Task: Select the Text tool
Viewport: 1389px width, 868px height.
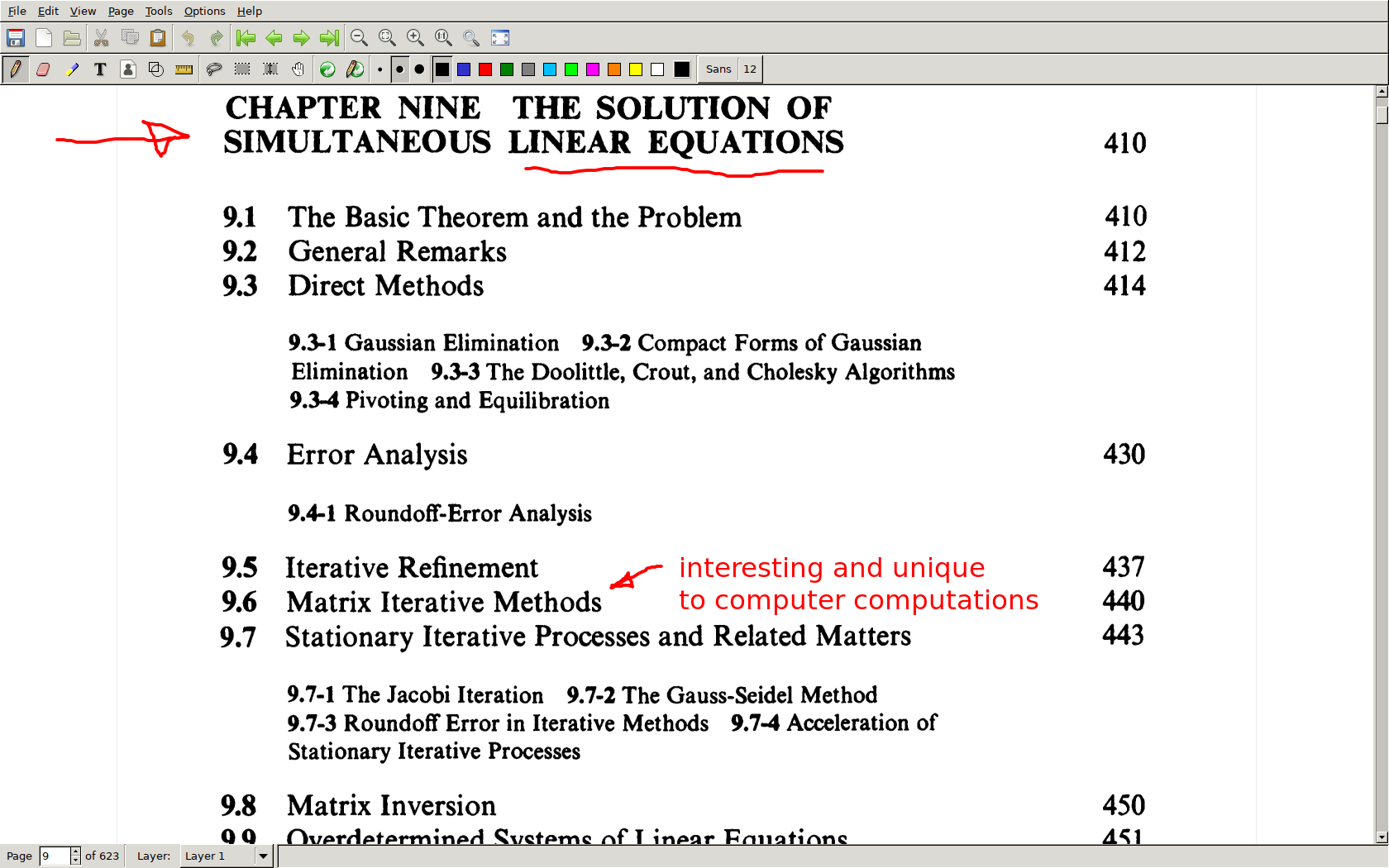Action: tap(100, 69)
